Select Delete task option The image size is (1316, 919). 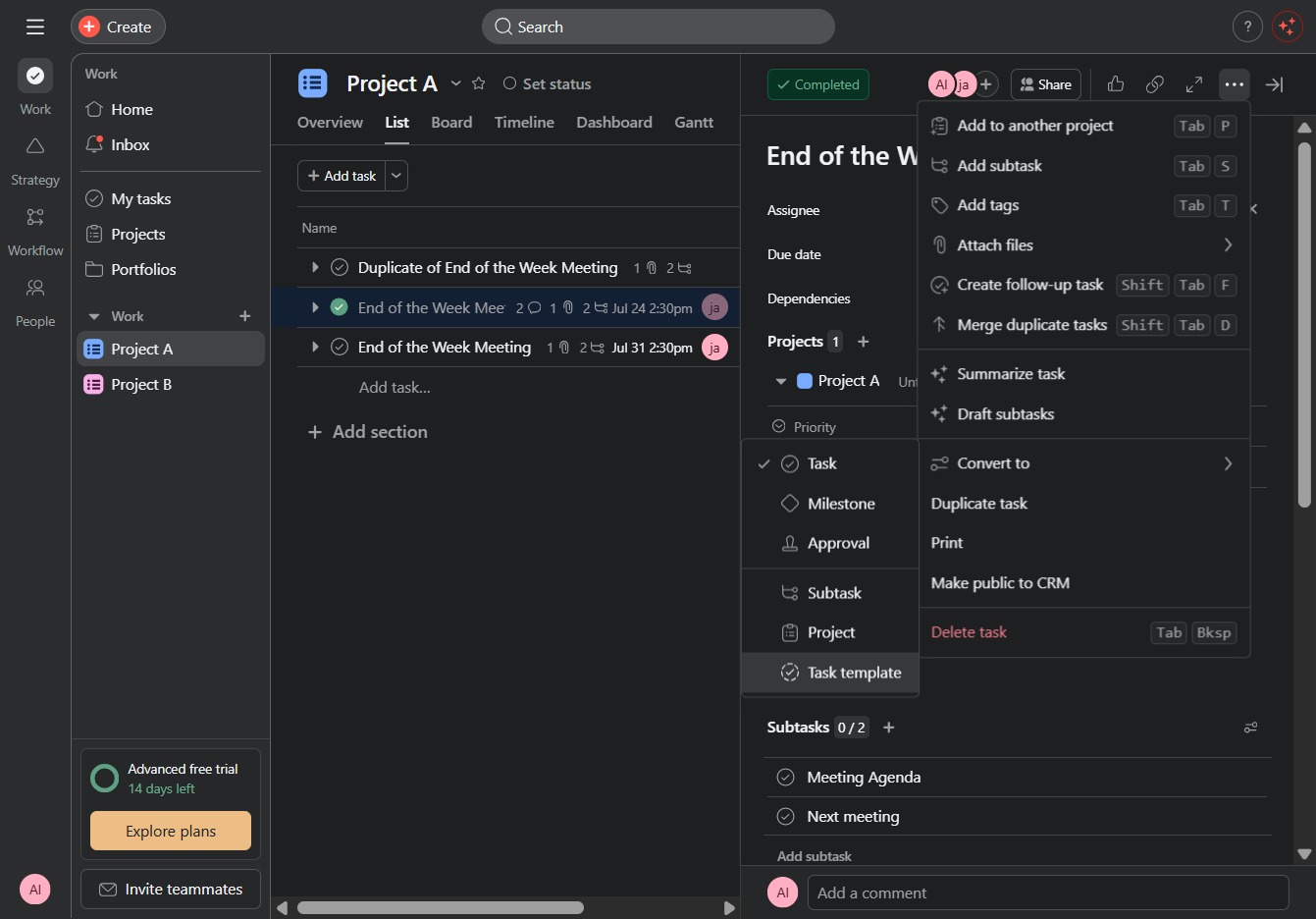point(1083,632)
